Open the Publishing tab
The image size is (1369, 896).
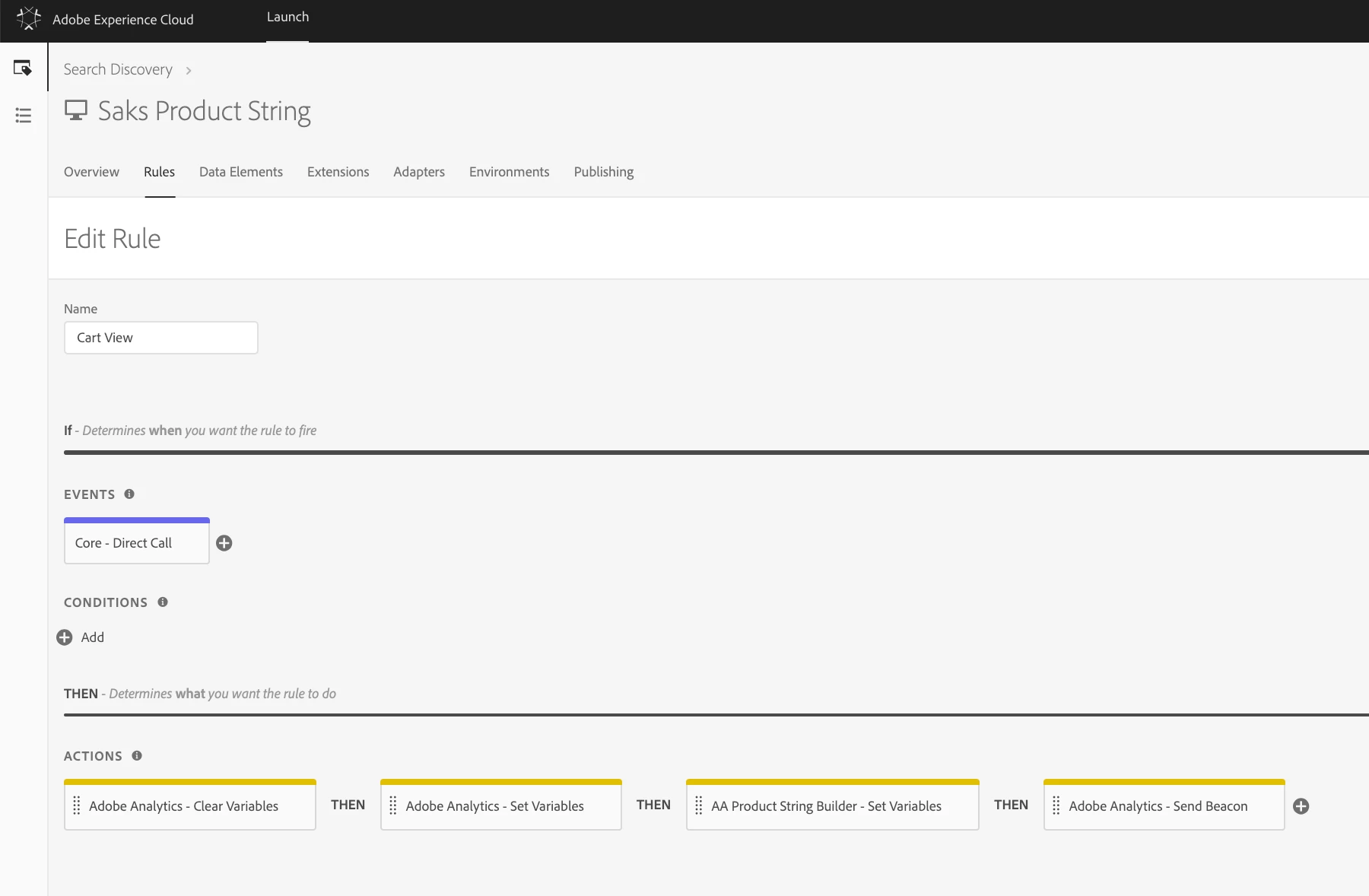pyautogui.click(x=604, y=172)
